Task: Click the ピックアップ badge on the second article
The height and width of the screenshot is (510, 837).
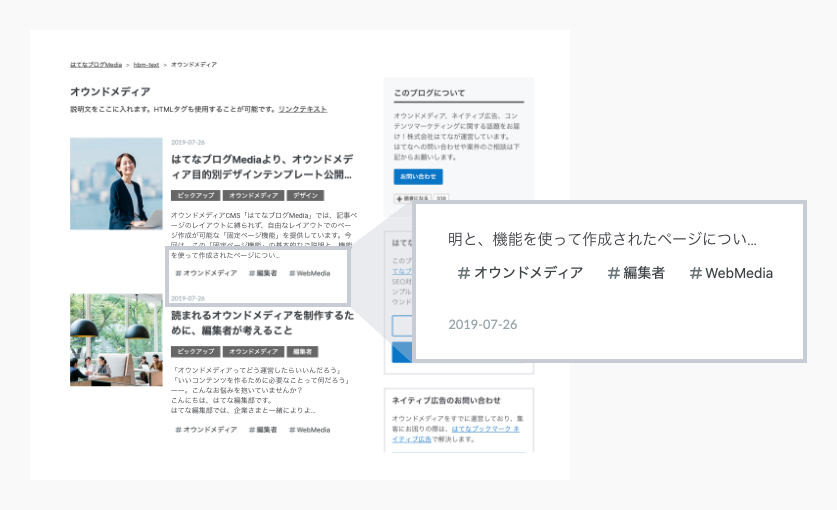Action: pos(194,352)
